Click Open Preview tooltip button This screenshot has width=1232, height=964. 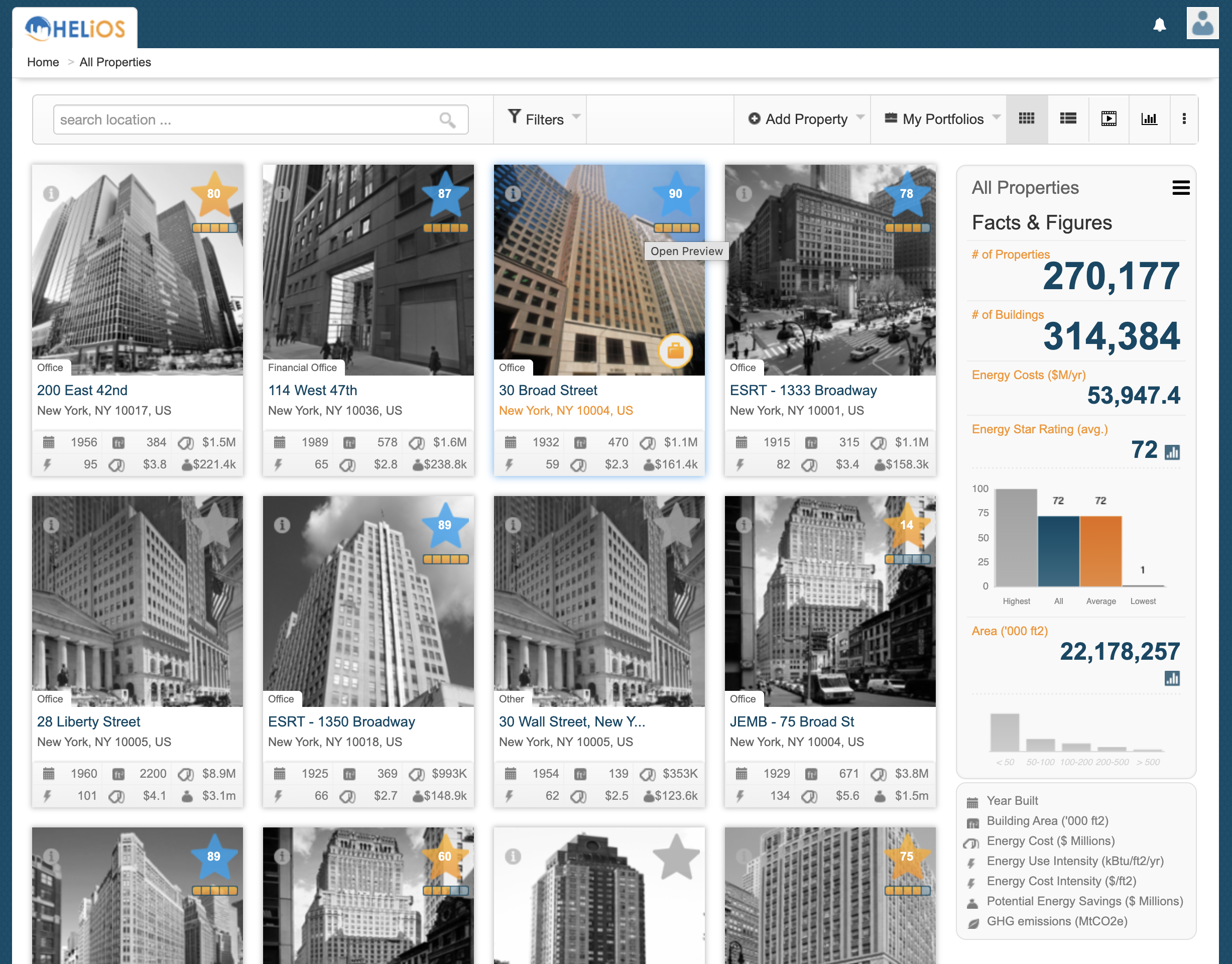(x=686, y=251)
